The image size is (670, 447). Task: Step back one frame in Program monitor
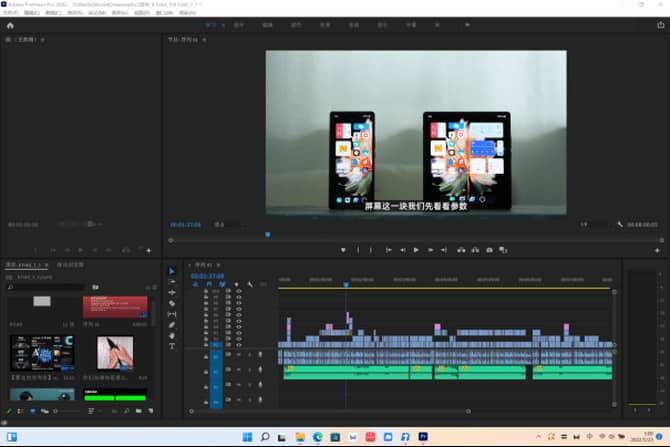[x=403, y=250]
